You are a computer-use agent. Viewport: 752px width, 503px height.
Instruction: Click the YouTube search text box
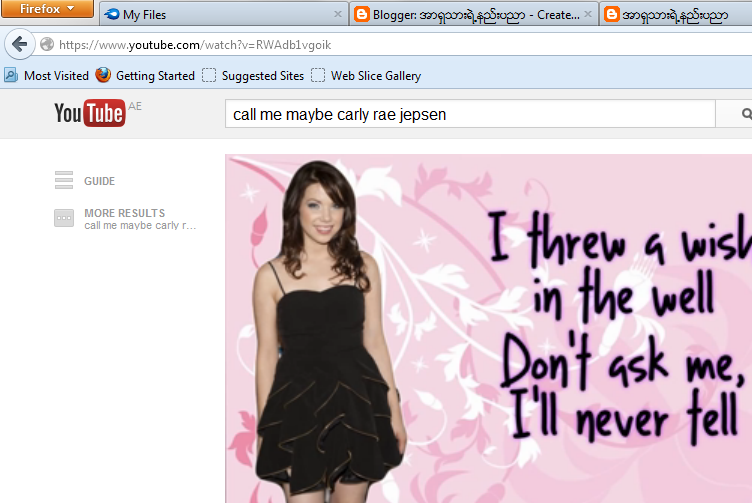coord(470,114)
